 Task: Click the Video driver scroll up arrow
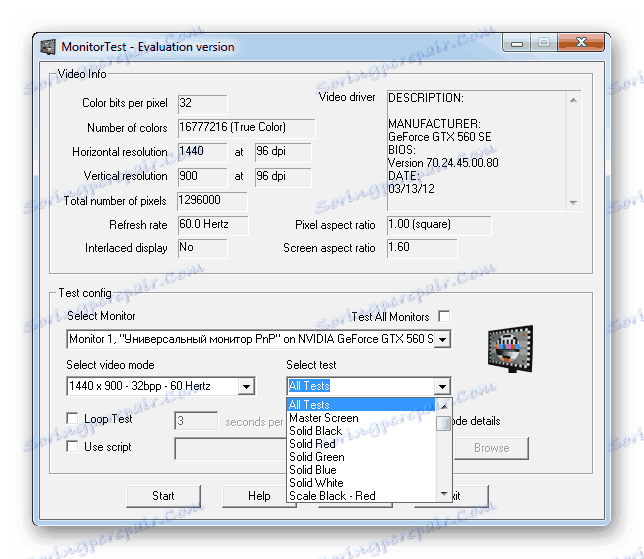573,100
